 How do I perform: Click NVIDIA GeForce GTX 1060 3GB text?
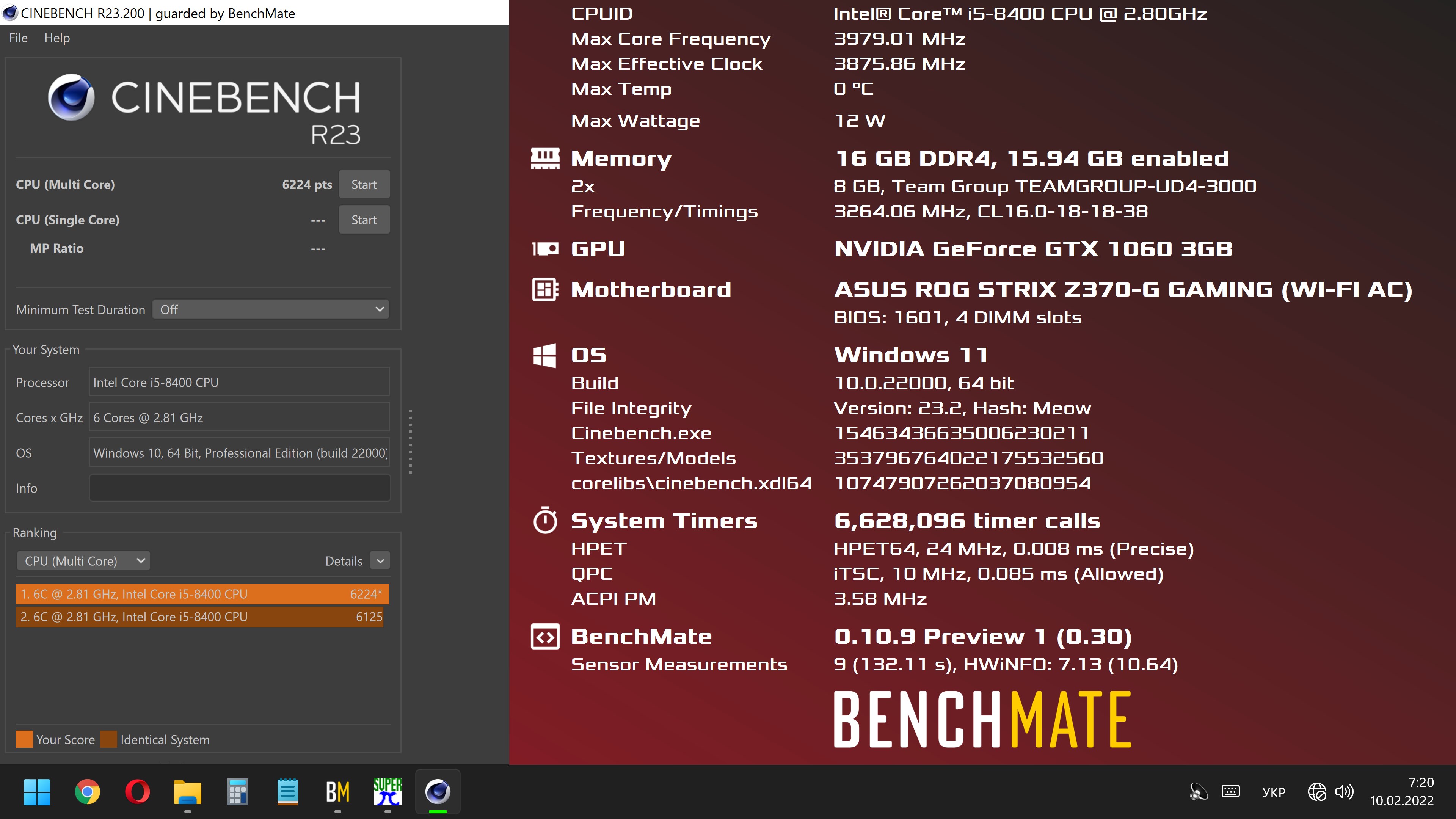[1033, 249]
